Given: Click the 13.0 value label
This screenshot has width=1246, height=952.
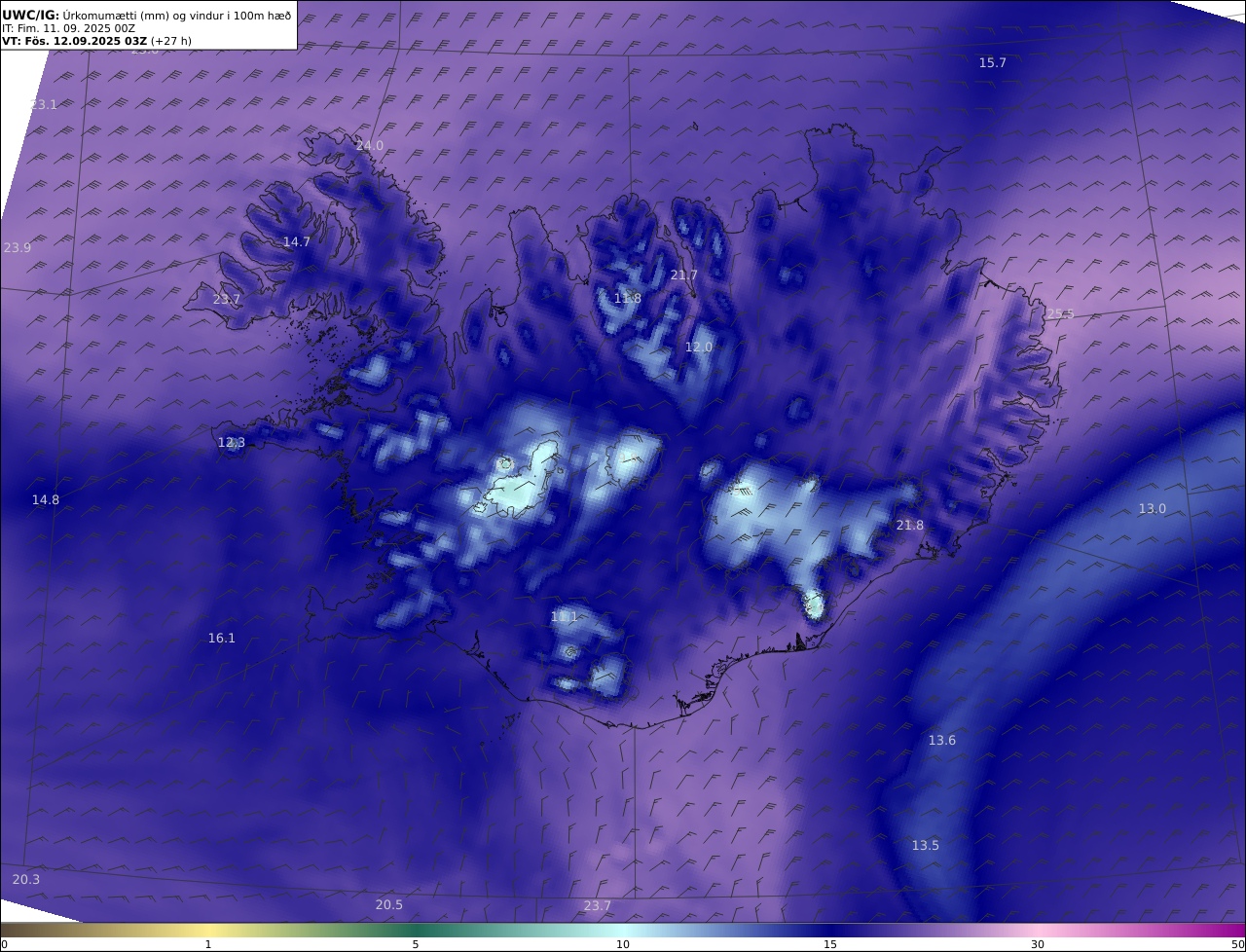Looking at the screenshot, I should (1152, 509).
